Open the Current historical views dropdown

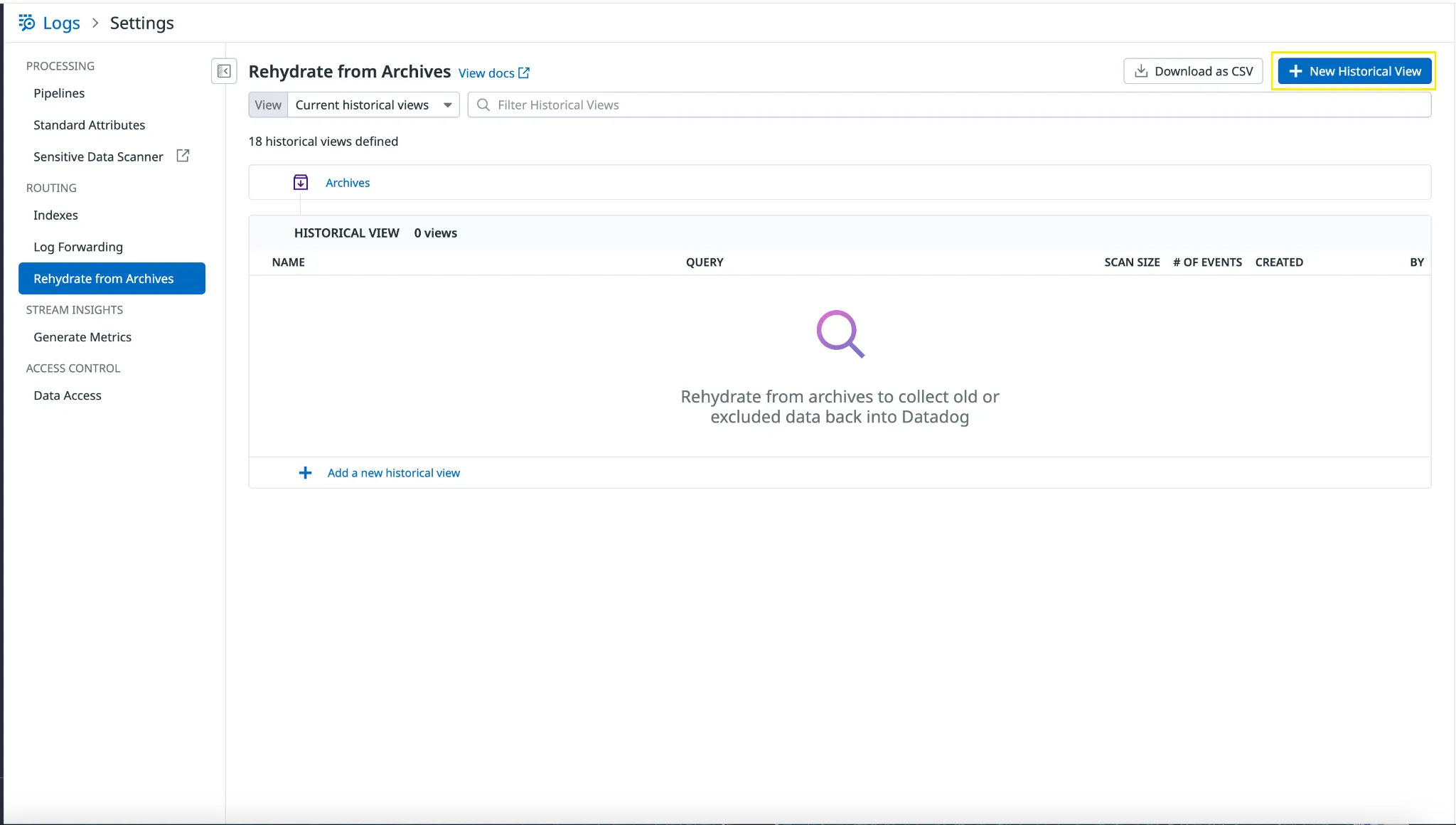363,105
